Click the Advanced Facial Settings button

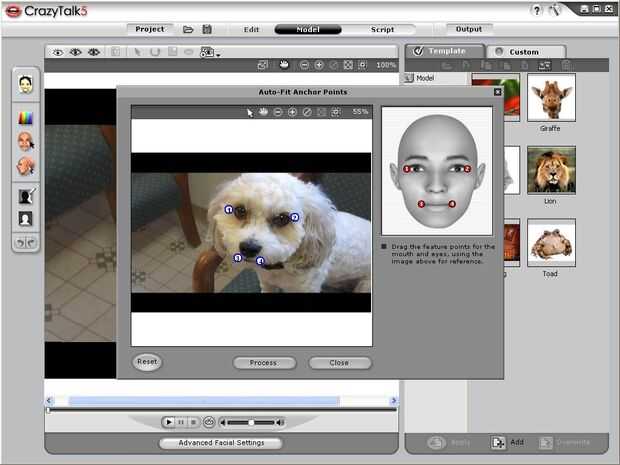(221, 442)
